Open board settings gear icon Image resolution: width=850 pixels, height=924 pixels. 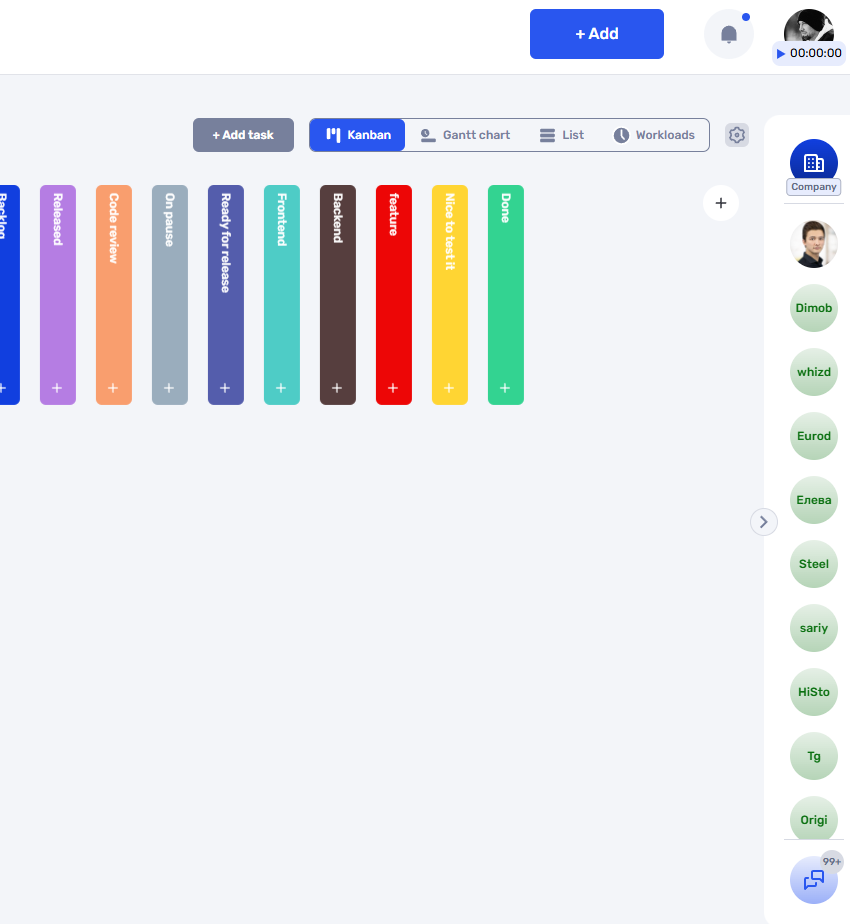(736, 135)
